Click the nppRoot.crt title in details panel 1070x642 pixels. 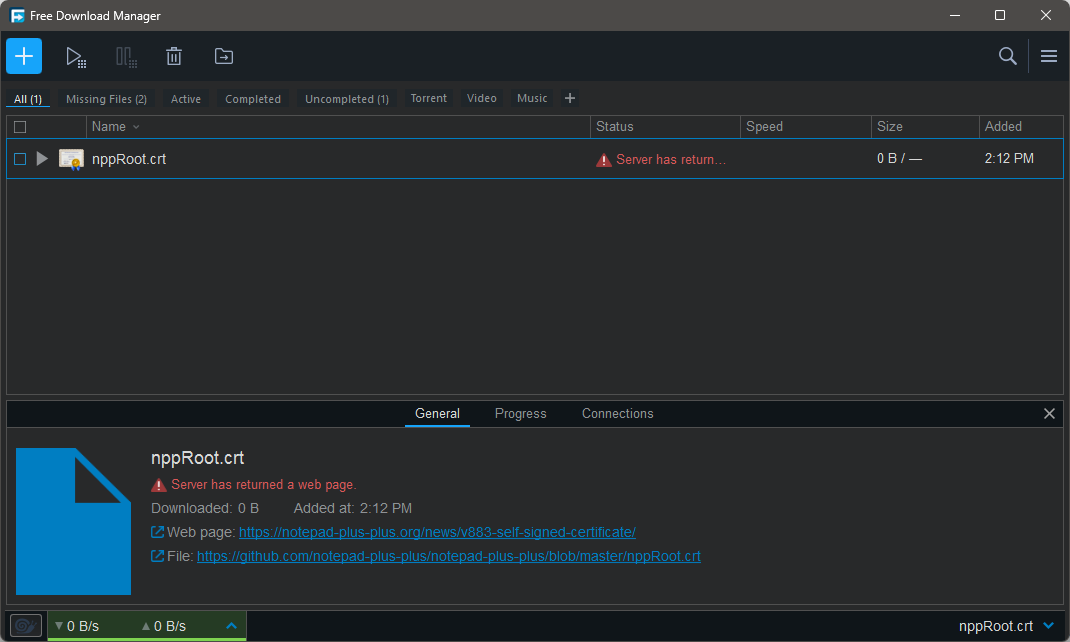click(x=197, y=458)
